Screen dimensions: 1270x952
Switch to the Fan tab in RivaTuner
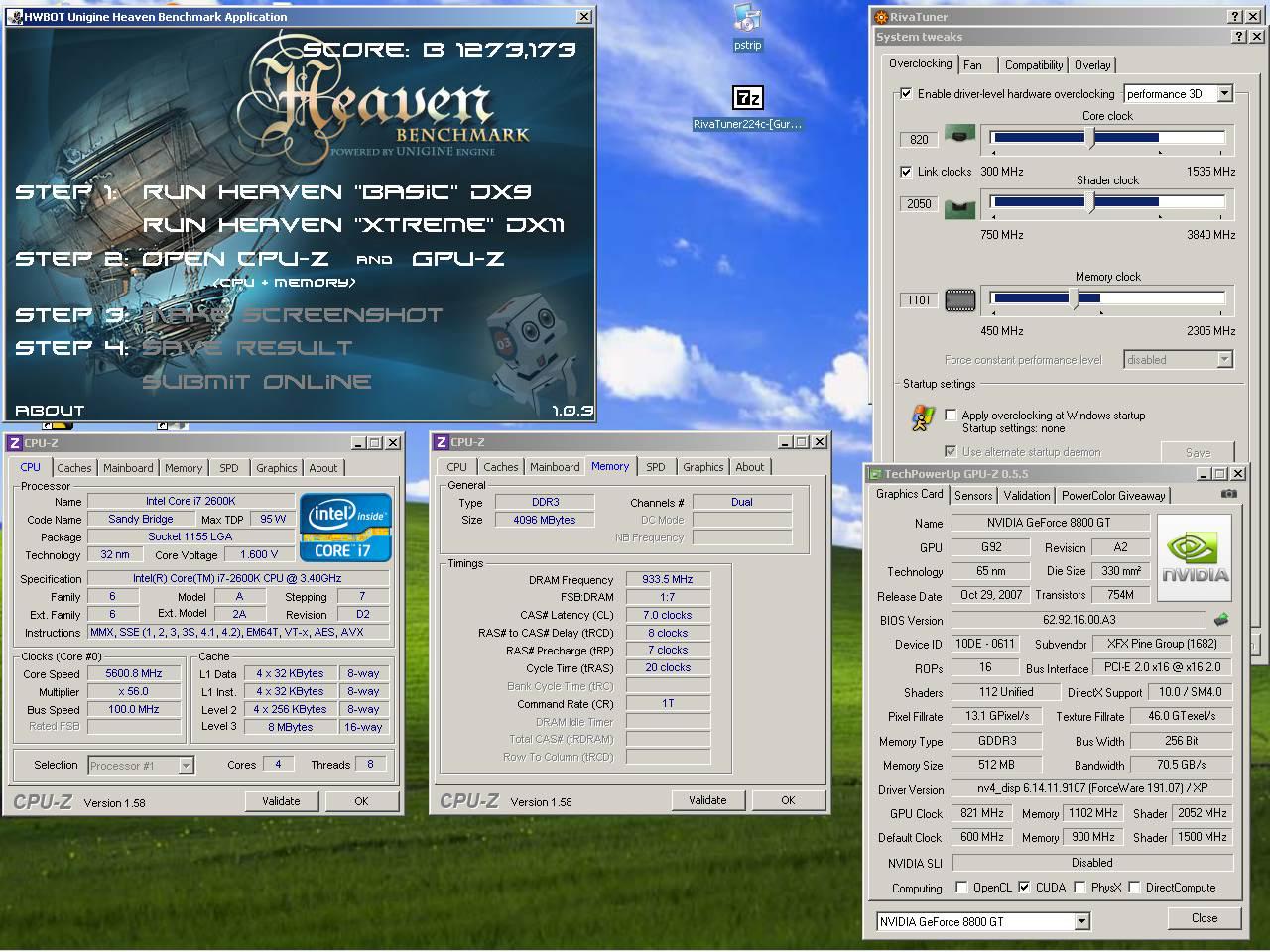point(973,65)
